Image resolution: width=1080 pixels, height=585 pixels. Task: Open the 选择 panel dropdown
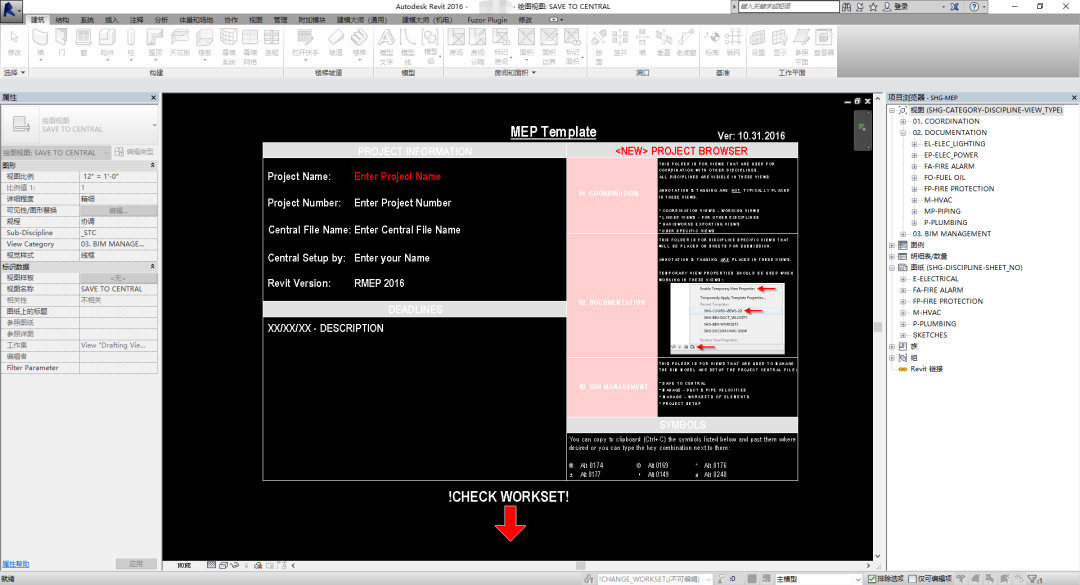pos(14,72)
